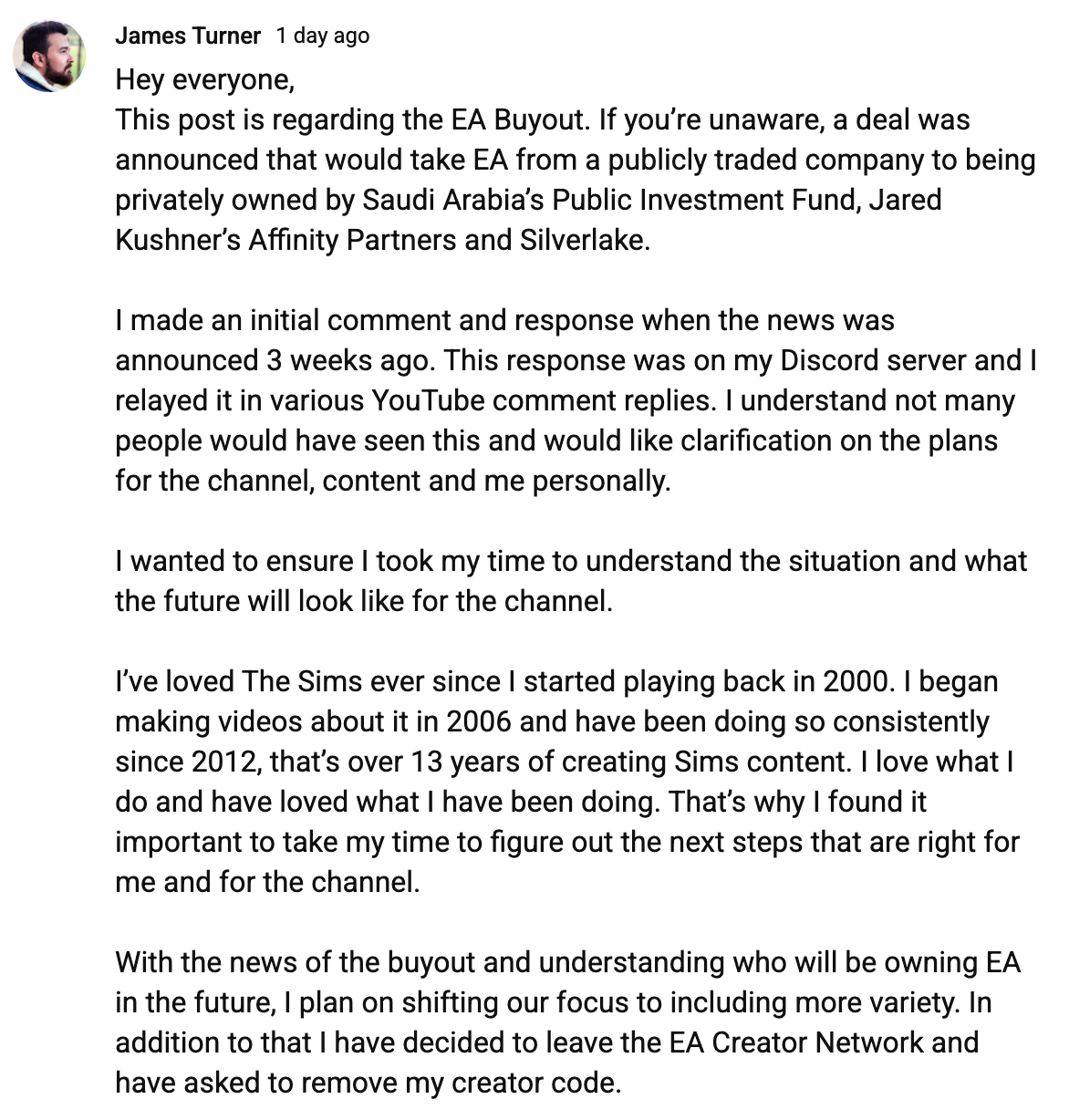Click the word 'Silverlake' in the first paragraph
The height and width of the screenshot is (1120, 1069).
(582, 241)
